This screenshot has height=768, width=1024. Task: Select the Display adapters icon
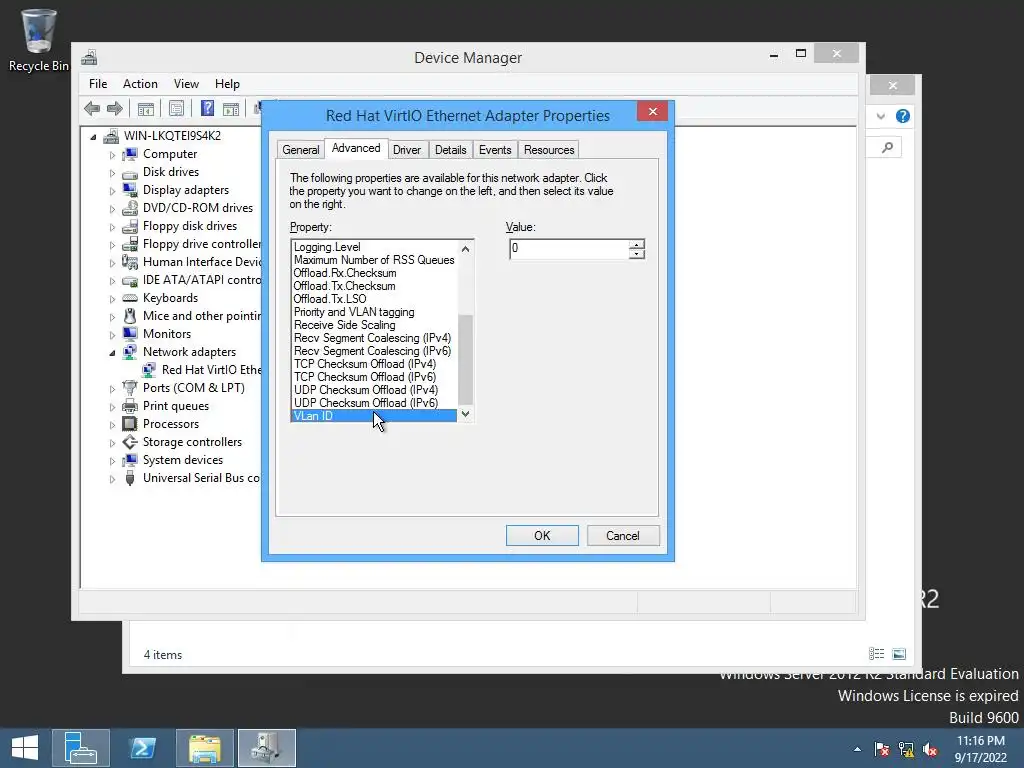(130, 190)
